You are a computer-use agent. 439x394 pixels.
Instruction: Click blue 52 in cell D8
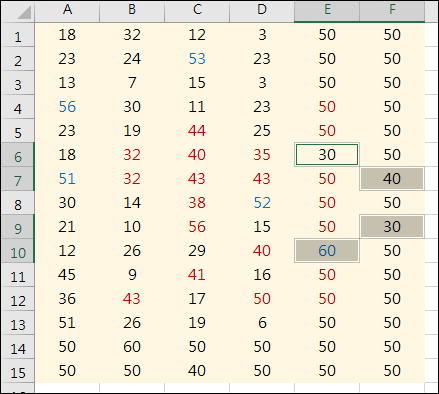[x=262, y=203]
